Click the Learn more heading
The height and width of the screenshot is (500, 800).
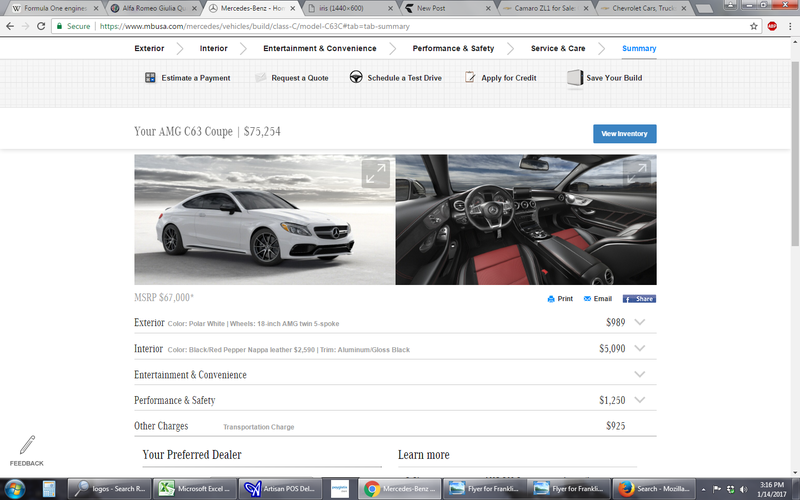tap(423, 455)
